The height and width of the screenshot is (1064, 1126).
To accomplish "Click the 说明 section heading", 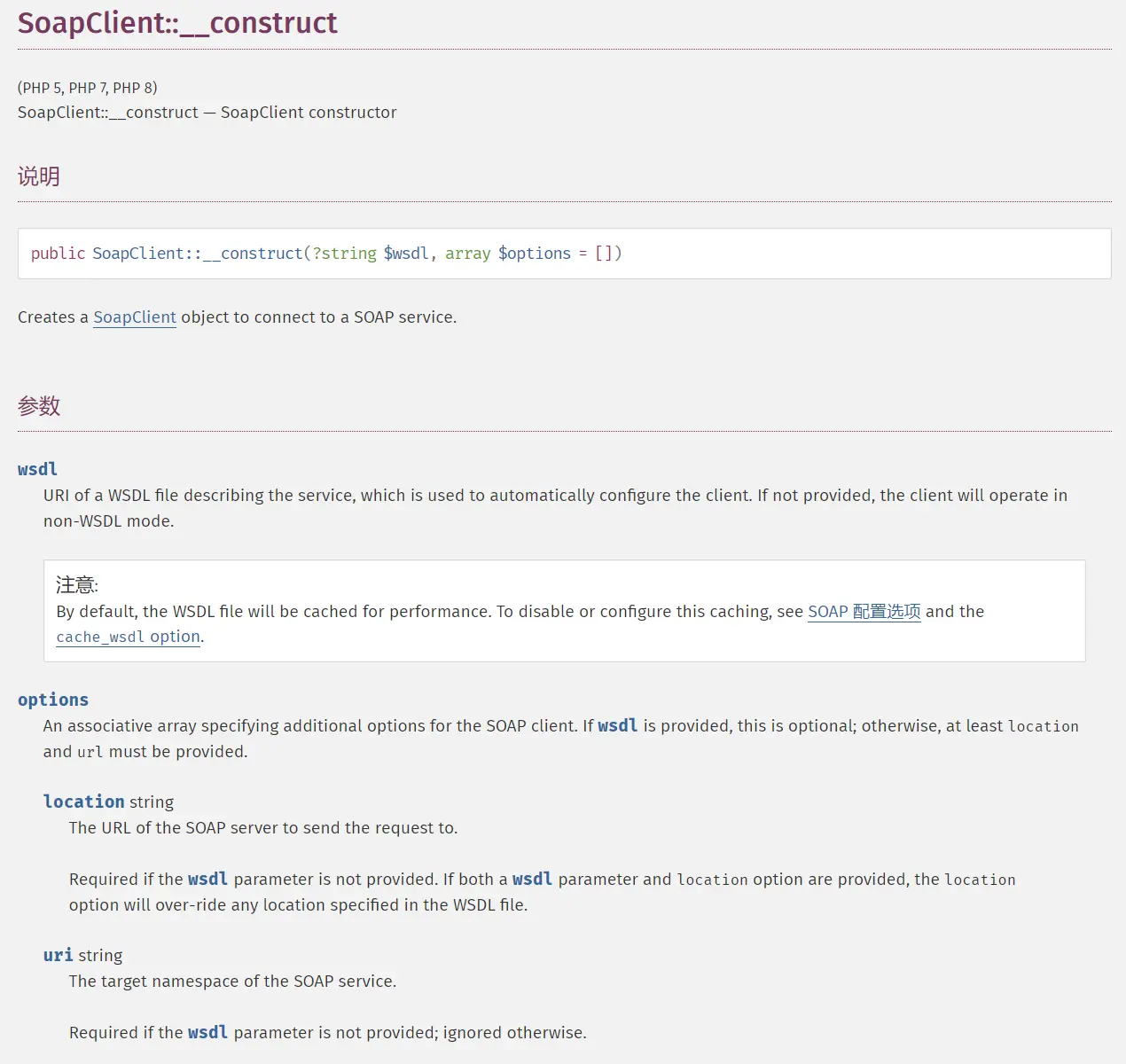I will coord(39,176).
